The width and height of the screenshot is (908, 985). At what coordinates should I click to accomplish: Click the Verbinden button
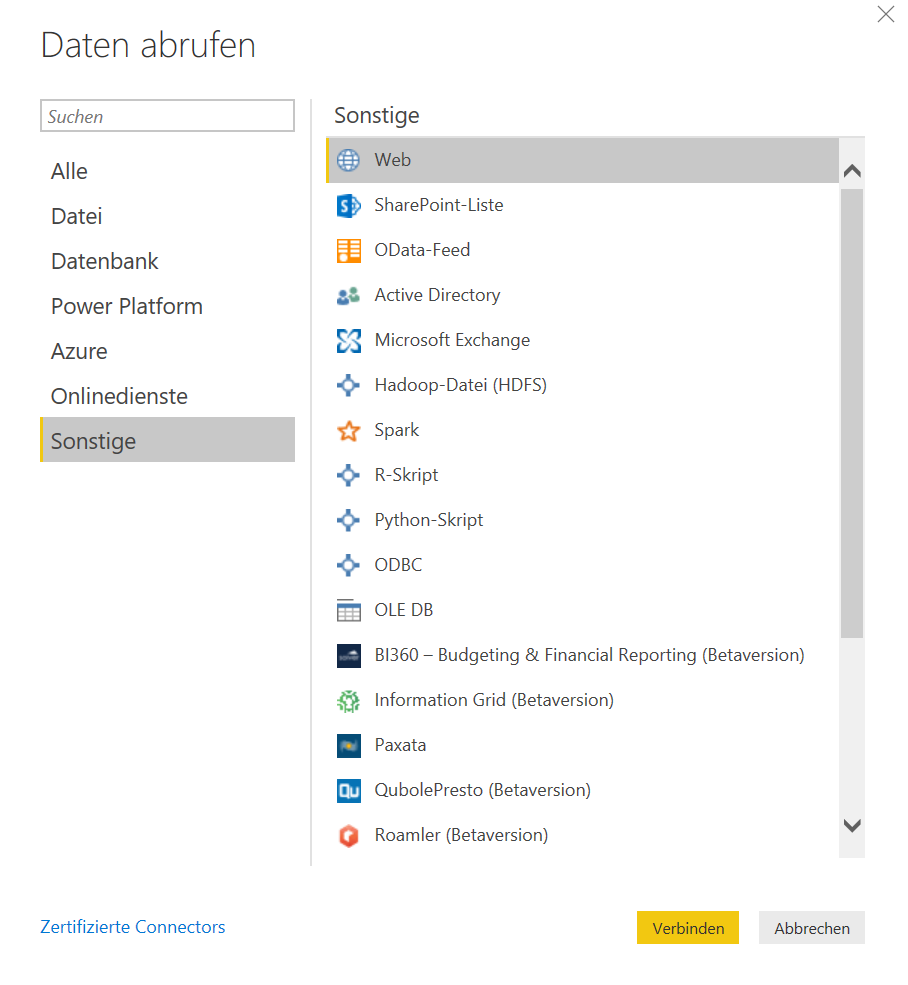point(687,928)
